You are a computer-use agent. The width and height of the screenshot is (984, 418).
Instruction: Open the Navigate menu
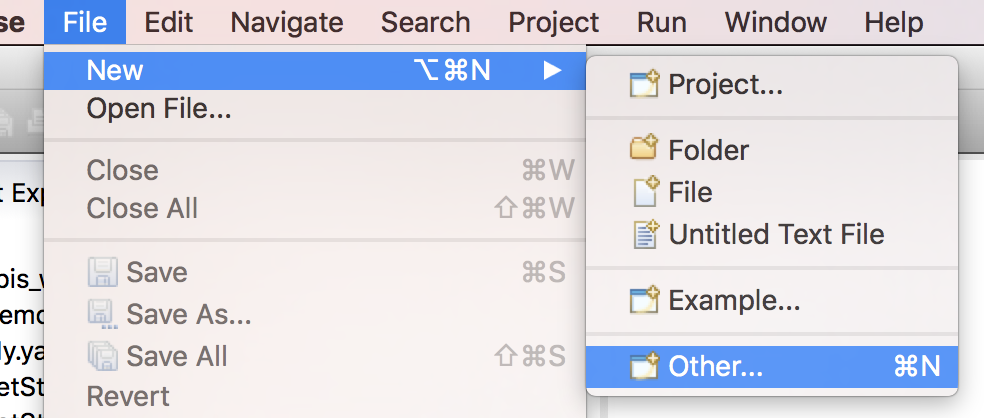286,22
